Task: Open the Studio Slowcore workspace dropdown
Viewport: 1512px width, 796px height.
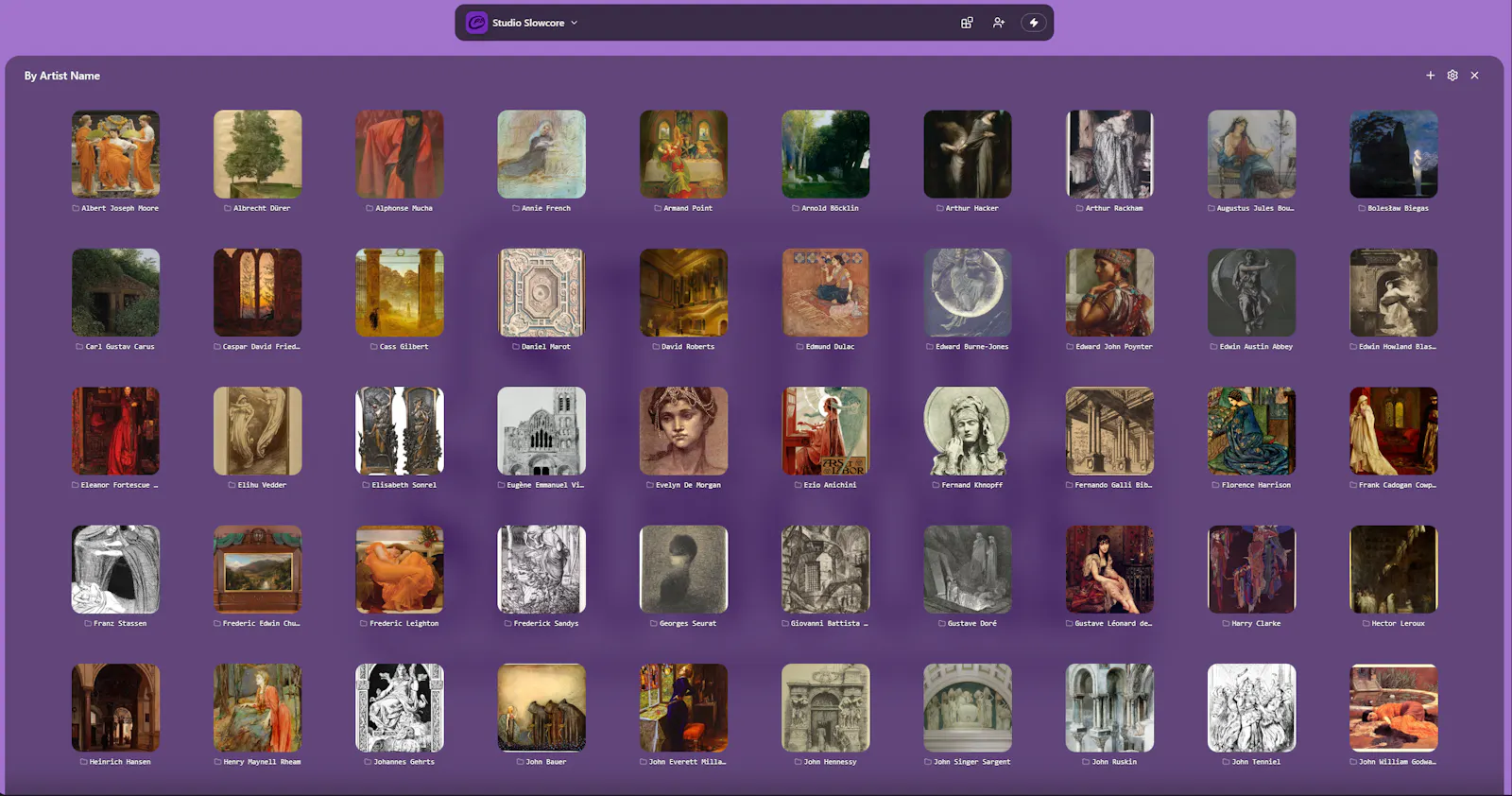Action: pos(534,23)
